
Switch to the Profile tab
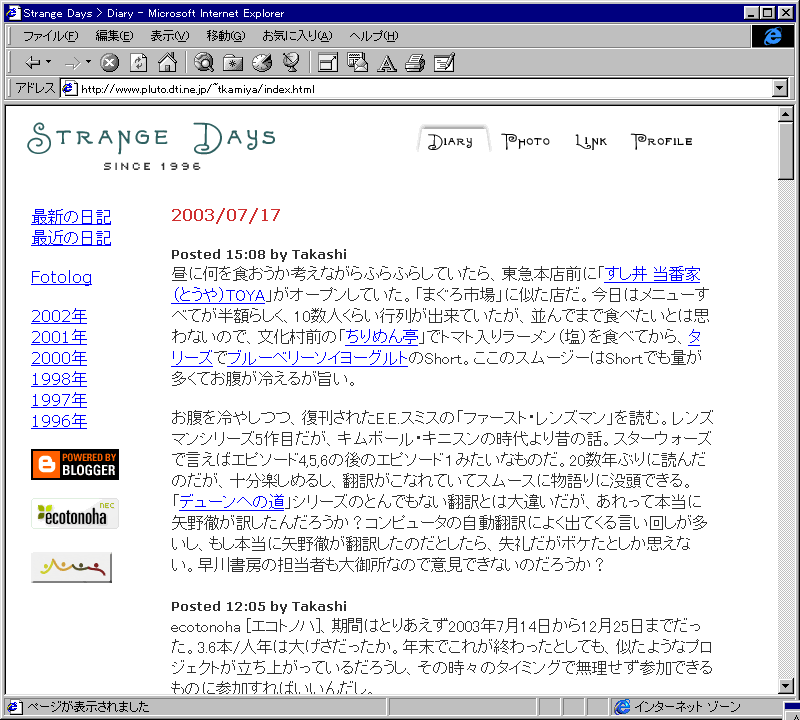tap(661, 141)
